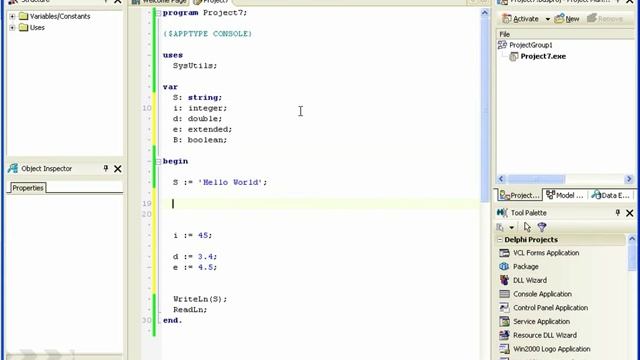The image size is (640, 360).
Task: Switch to the Model View tab
Action: point(565,195)
